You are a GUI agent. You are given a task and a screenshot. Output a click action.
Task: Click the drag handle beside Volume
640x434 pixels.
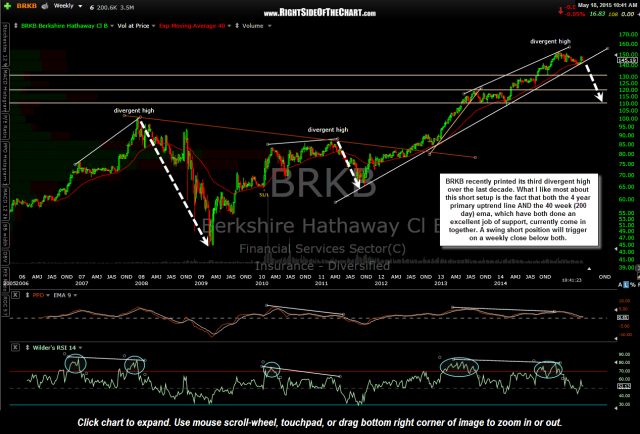(237, 26)
